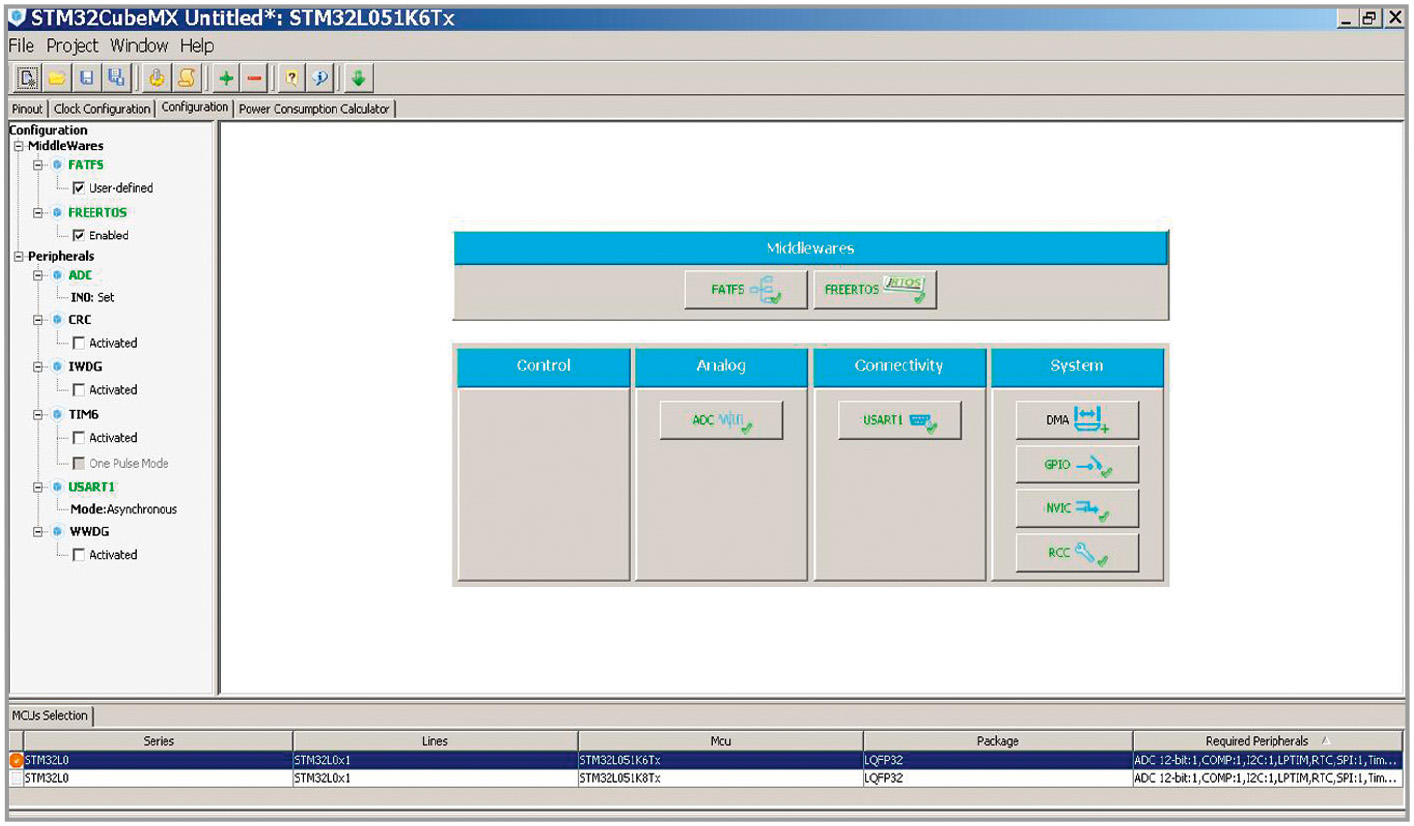The width and height of the screenshot is (1414, 826).
Task: Click the yellow question mark help icon
Action: [x=292, y=78]
